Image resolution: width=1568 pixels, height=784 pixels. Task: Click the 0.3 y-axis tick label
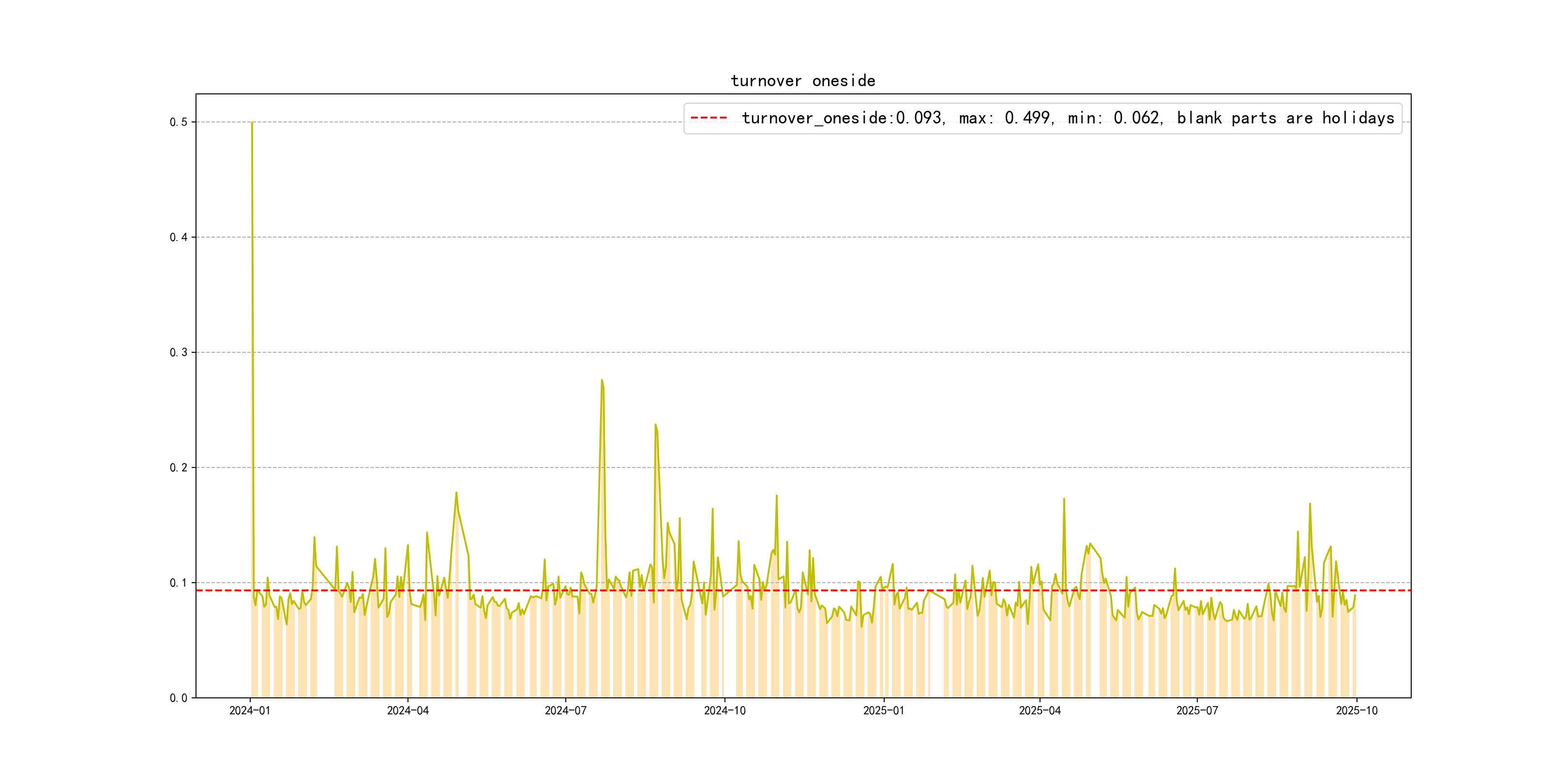click(179, 352)
